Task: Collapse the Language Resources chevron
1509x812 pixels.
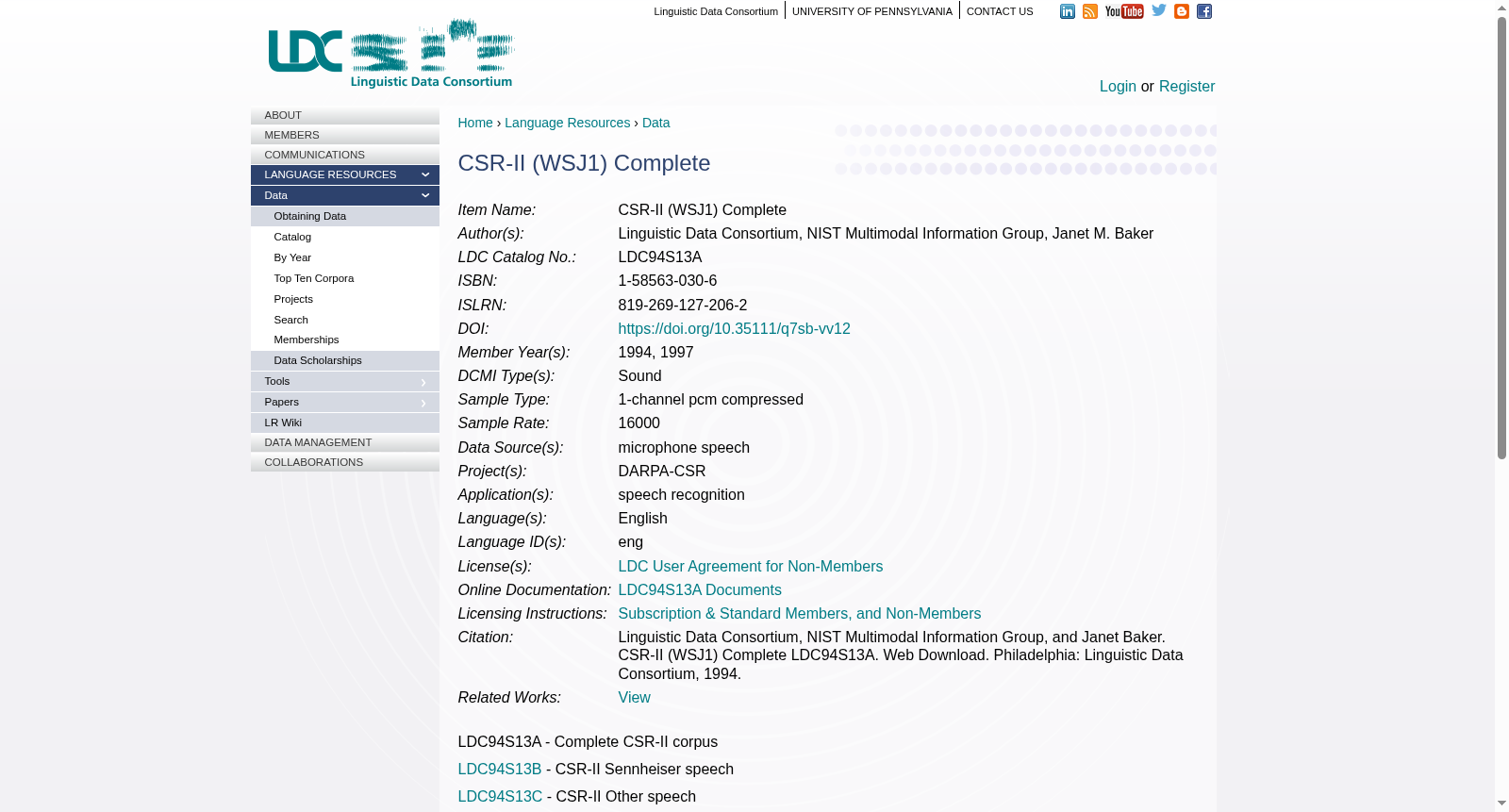Action: click(425, 174)
